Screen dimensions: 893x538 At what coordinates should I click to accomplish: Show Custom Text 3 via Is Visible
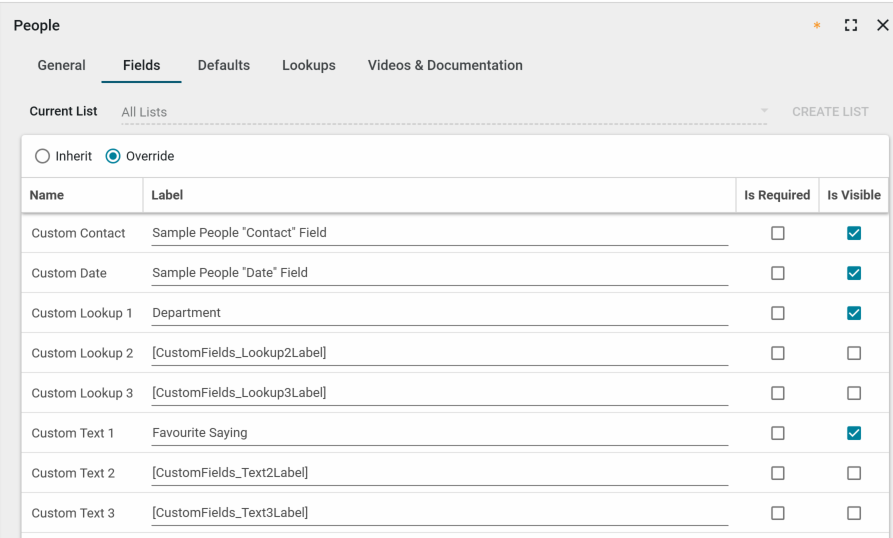pyautogui.click(x=854, y=513)
